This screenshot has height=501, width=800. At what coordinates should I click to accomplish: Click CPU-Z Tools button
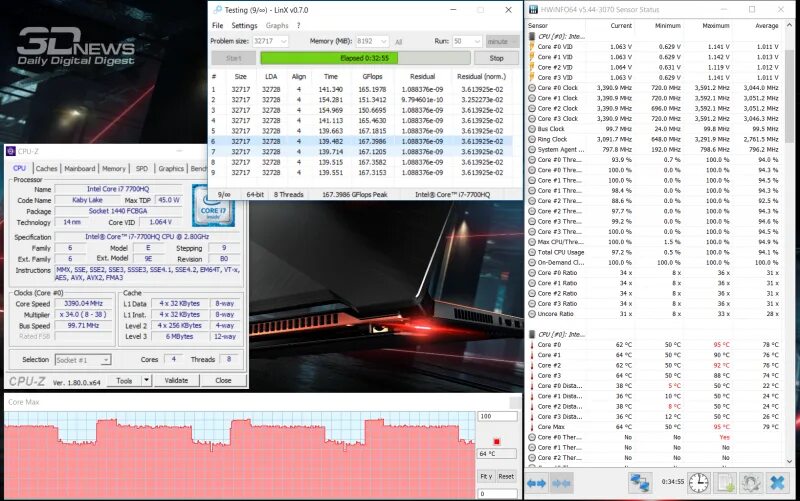[124, 380]
